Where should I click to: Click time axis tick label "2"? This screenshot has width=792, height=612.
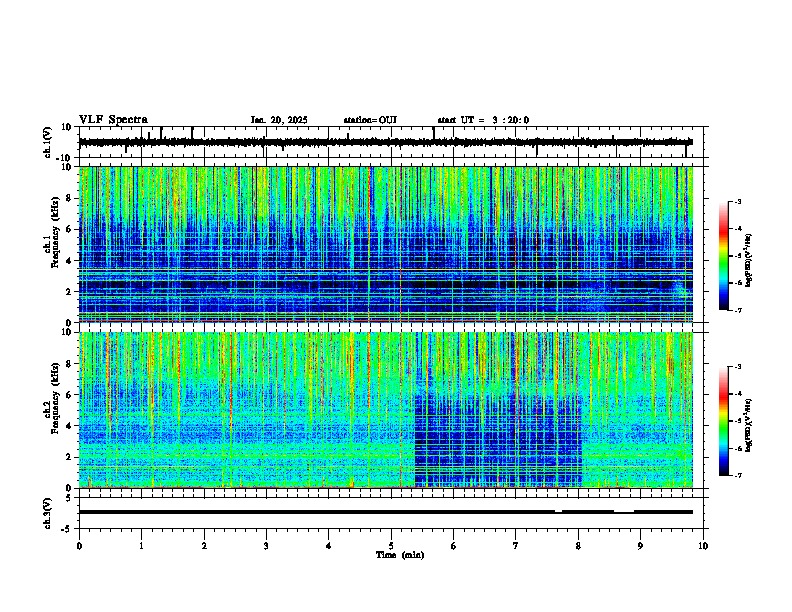click(204, 546)
